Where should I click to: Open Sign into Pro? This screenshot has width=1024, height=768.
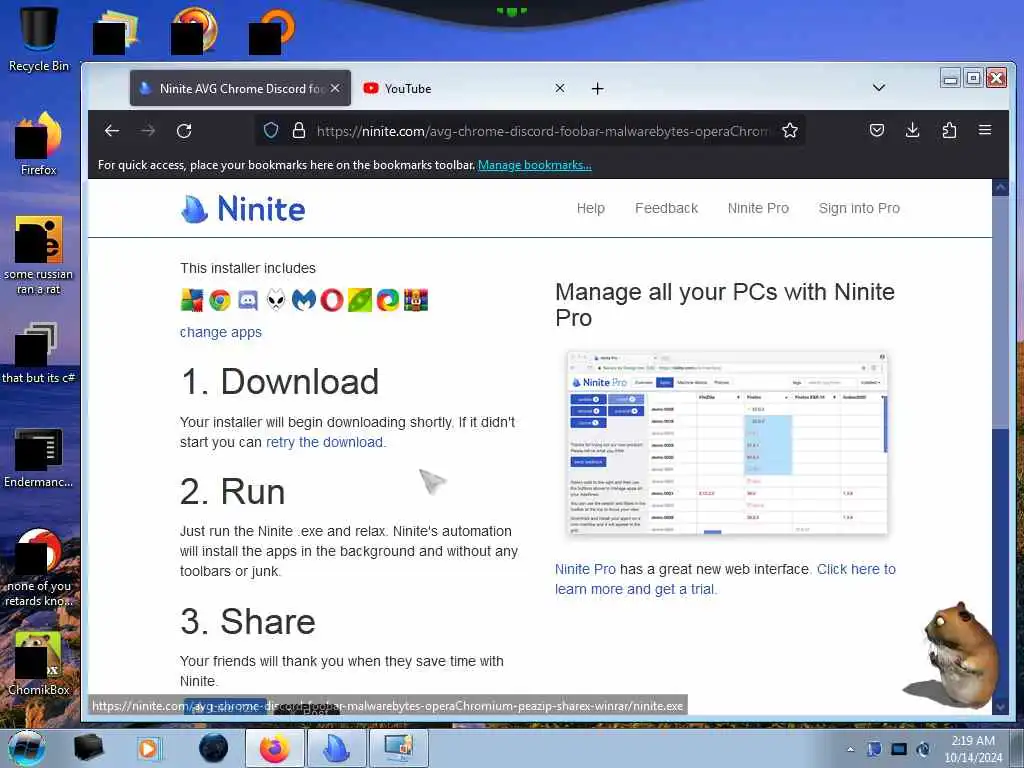859,208
